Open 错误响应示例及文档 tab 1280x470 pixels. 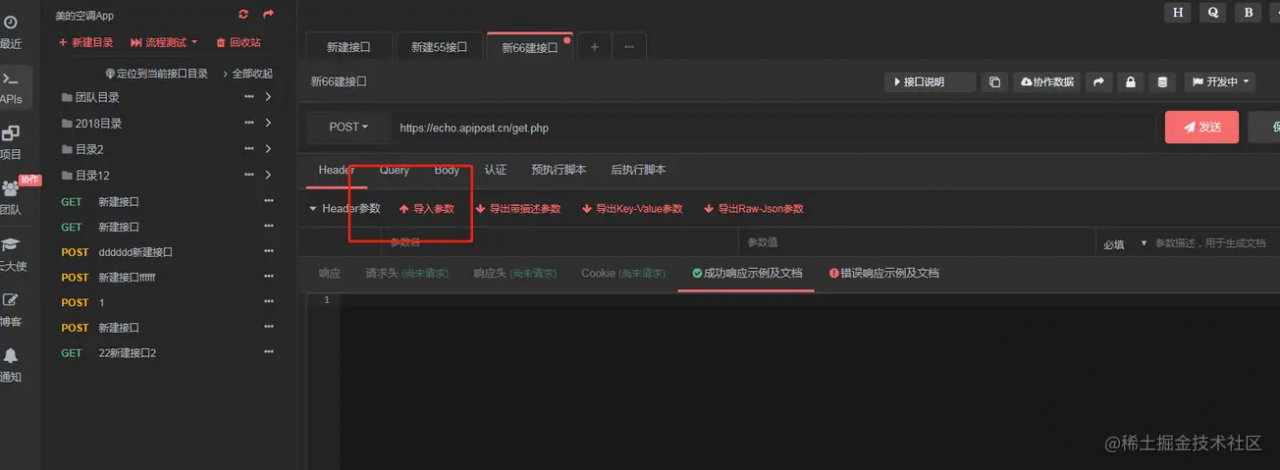click(x=884, y=273)
